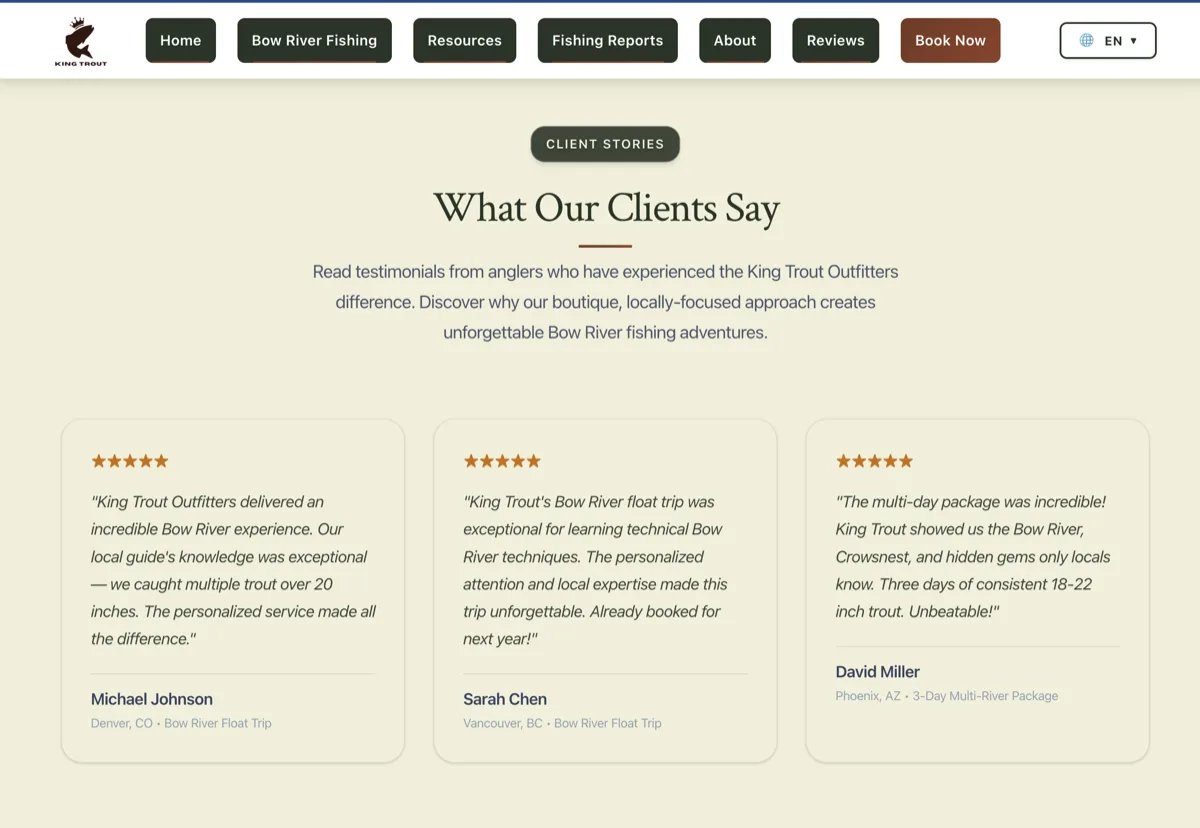This screenshot has height=828, width=1200.
Task: Click the star rating in David Miller's review
Action: click(x=874, y=461)
